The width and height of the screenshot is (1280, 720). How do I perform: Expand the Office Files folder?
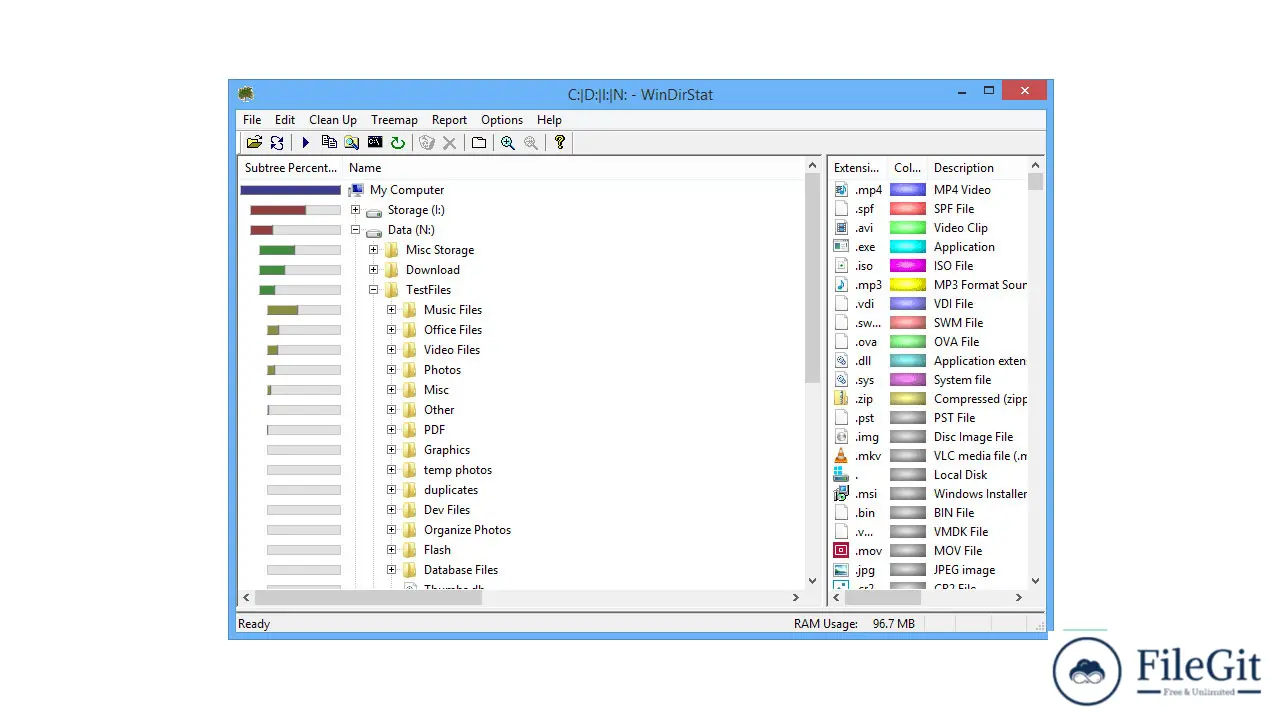tap(391, 330)
